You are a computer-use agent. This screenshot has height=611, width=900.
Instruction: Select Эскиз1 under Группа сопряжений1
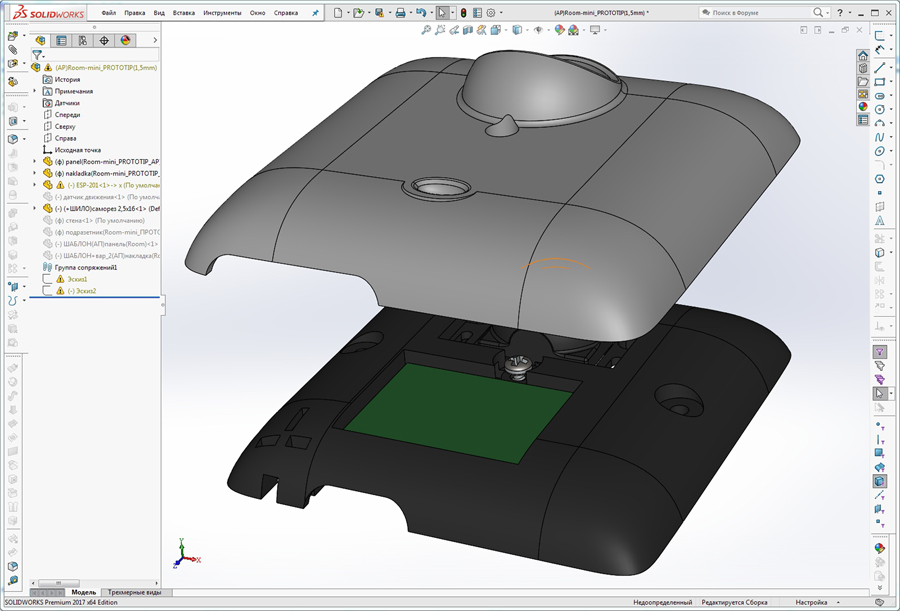click(x=77, y=279)
